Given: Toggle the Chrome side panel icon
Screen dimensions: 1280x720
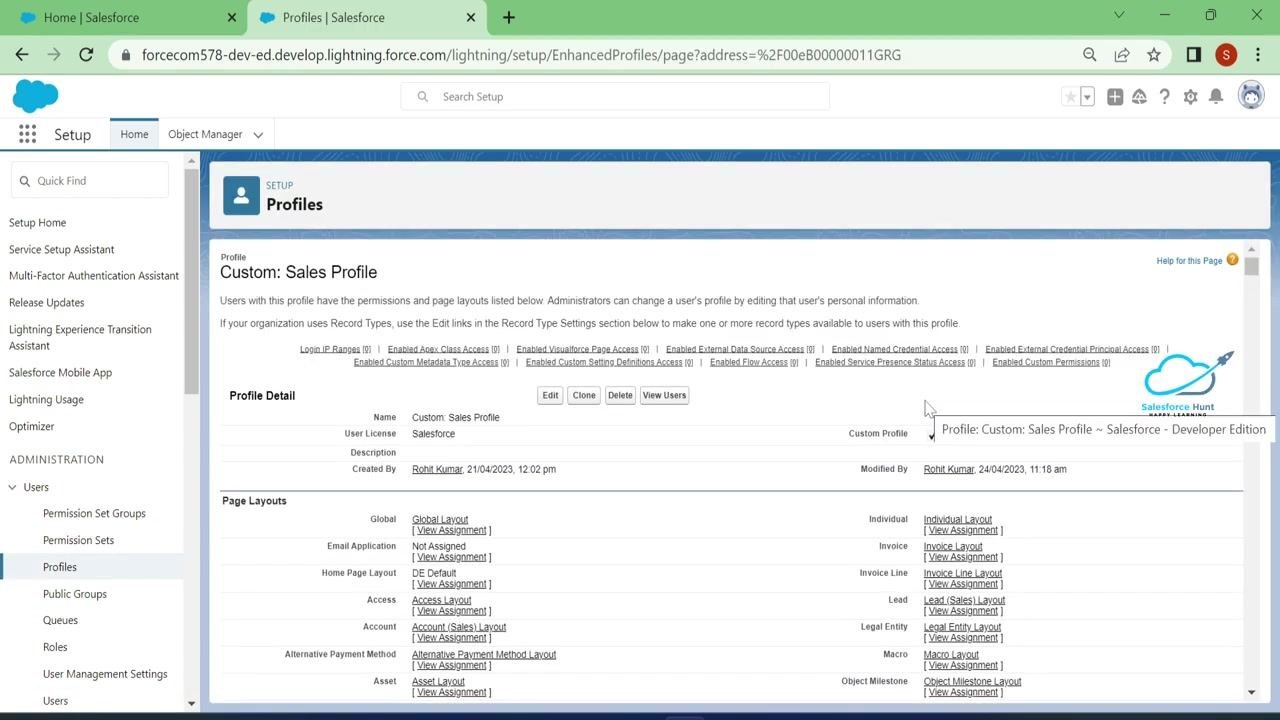Looking at the screenshot, I should (x=1193, y=55).
